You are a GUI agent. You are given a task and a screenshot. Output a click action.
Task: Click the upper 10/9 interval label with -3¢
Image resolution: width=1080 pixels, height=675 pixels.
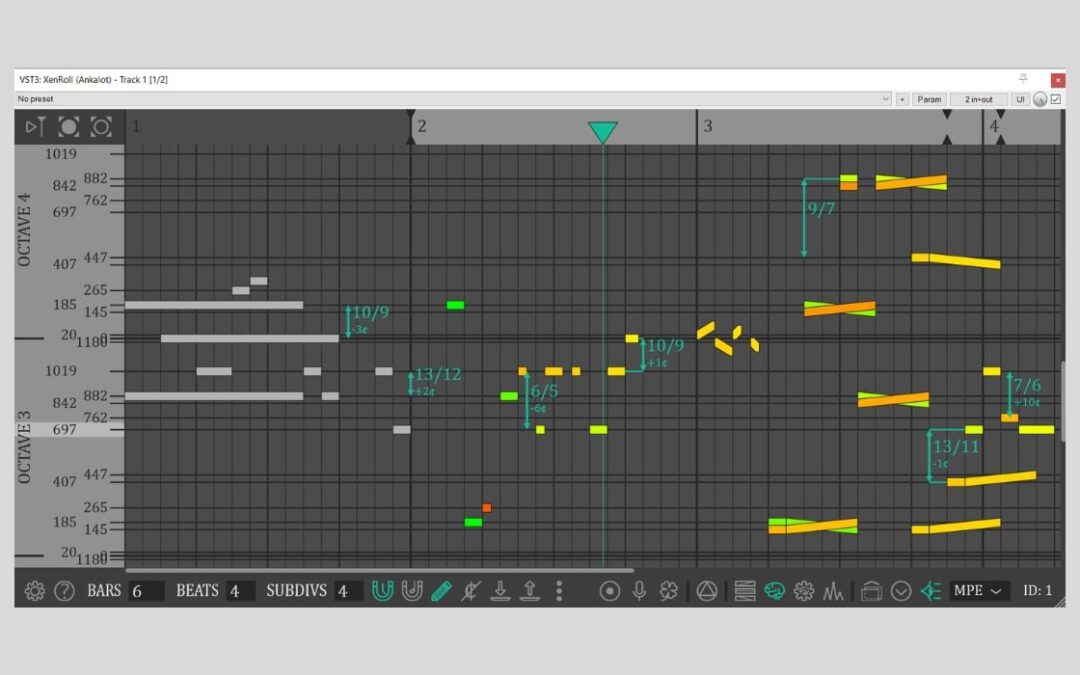[x=371, y=313]
